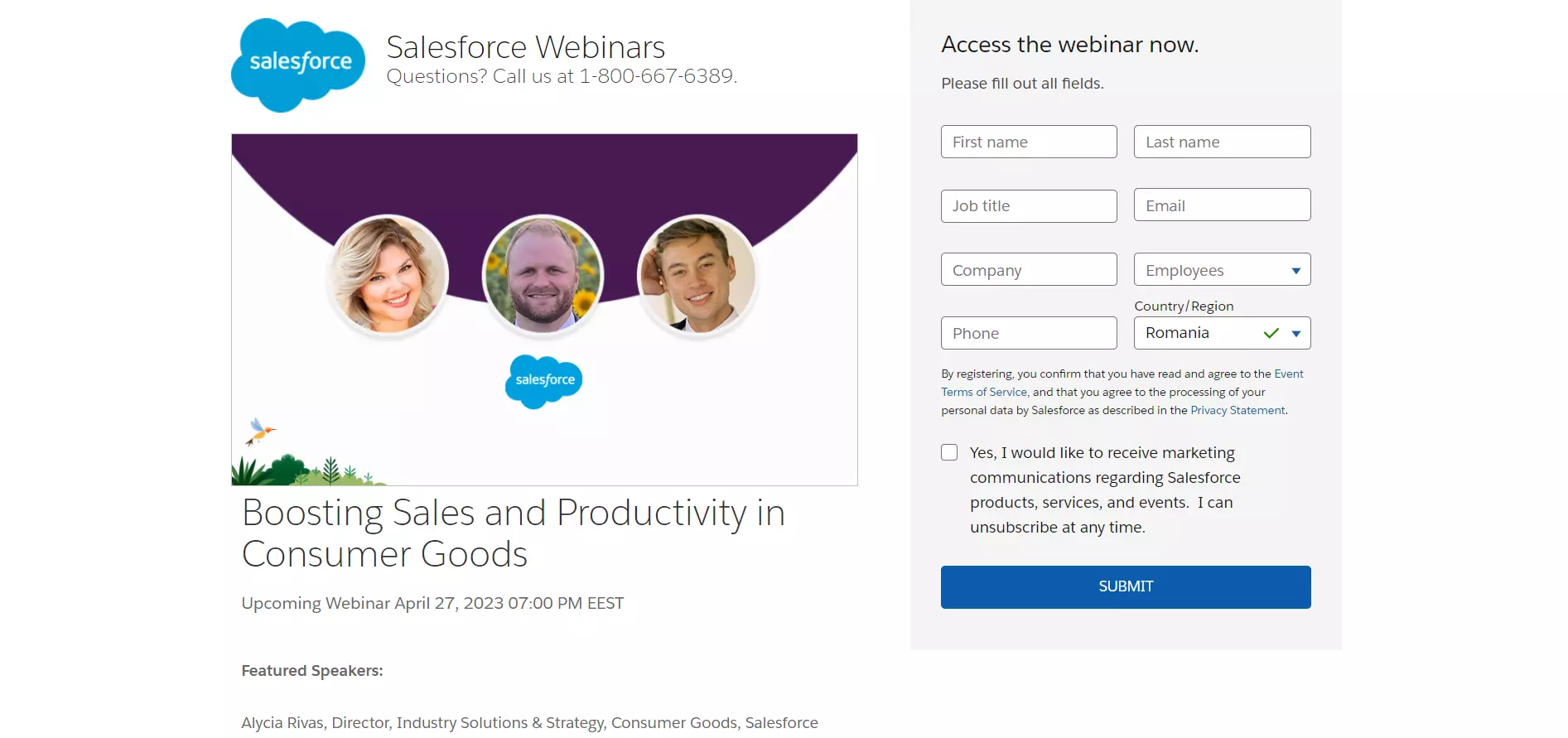This screenshot has width=1568, height=738.
Task: Open the Country/Region dropdown showing Romania
Action: coord(1222,333)
